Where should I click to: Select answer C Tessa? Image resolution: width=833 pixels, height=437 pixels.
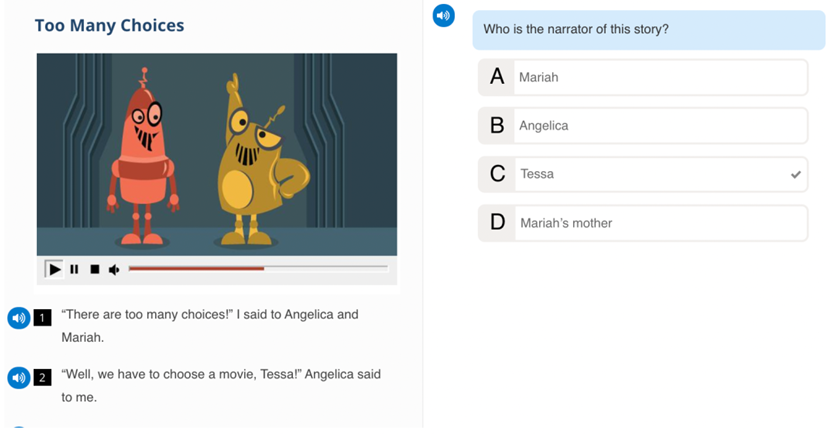click(x=643, y=174)
